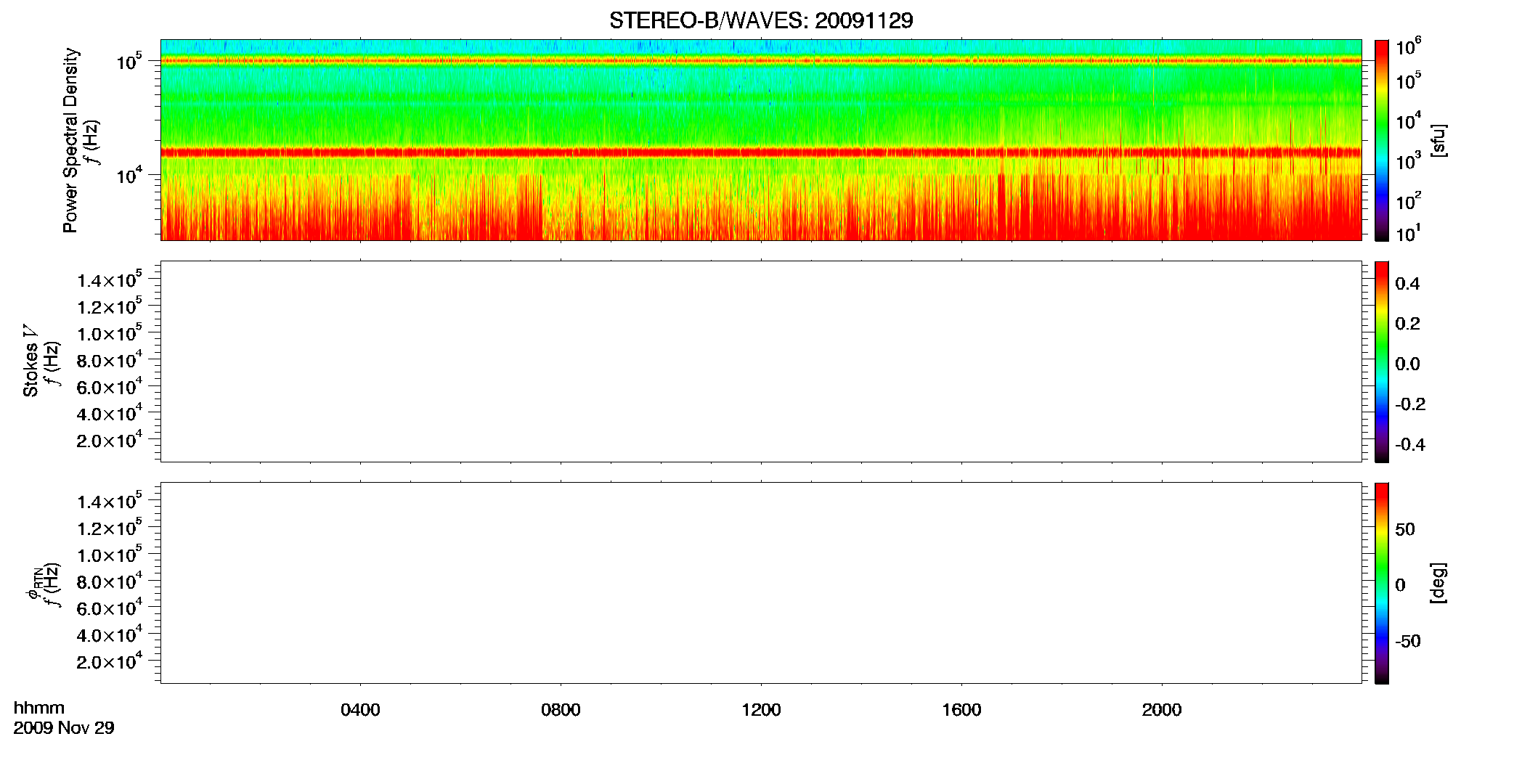The height and width of the screenshot is (784, 1522).
Task: Click the empty Stokes V plot panel
Action: point(761,362)
